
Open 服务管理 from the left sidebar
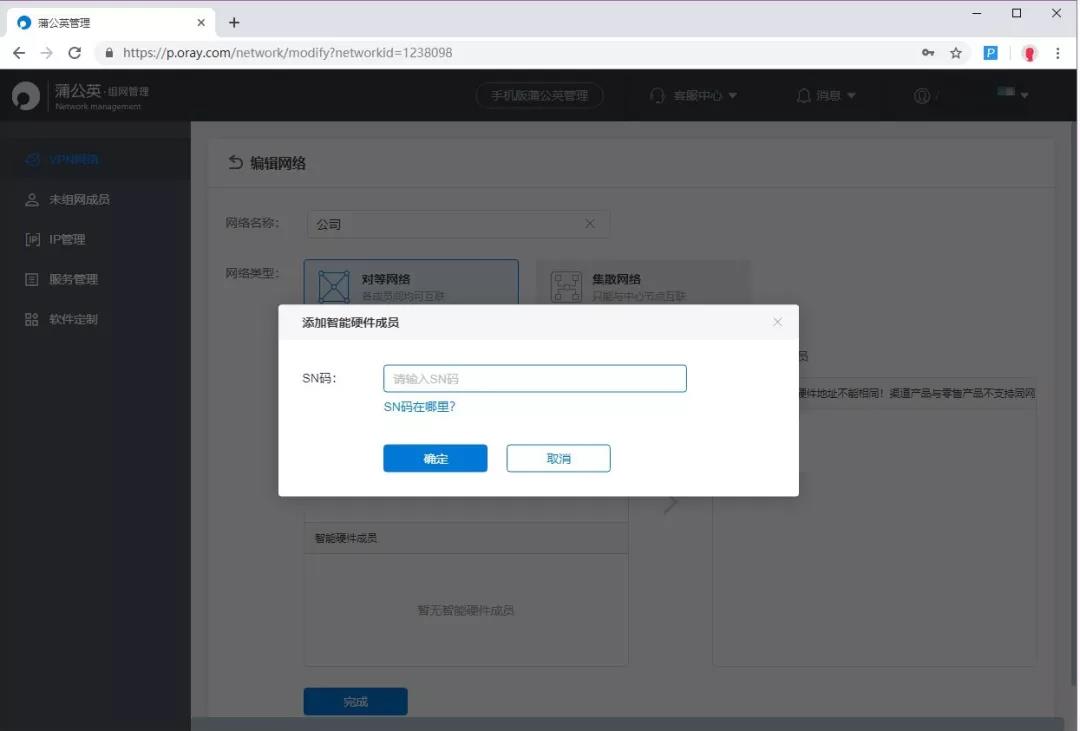coord(75,279)
